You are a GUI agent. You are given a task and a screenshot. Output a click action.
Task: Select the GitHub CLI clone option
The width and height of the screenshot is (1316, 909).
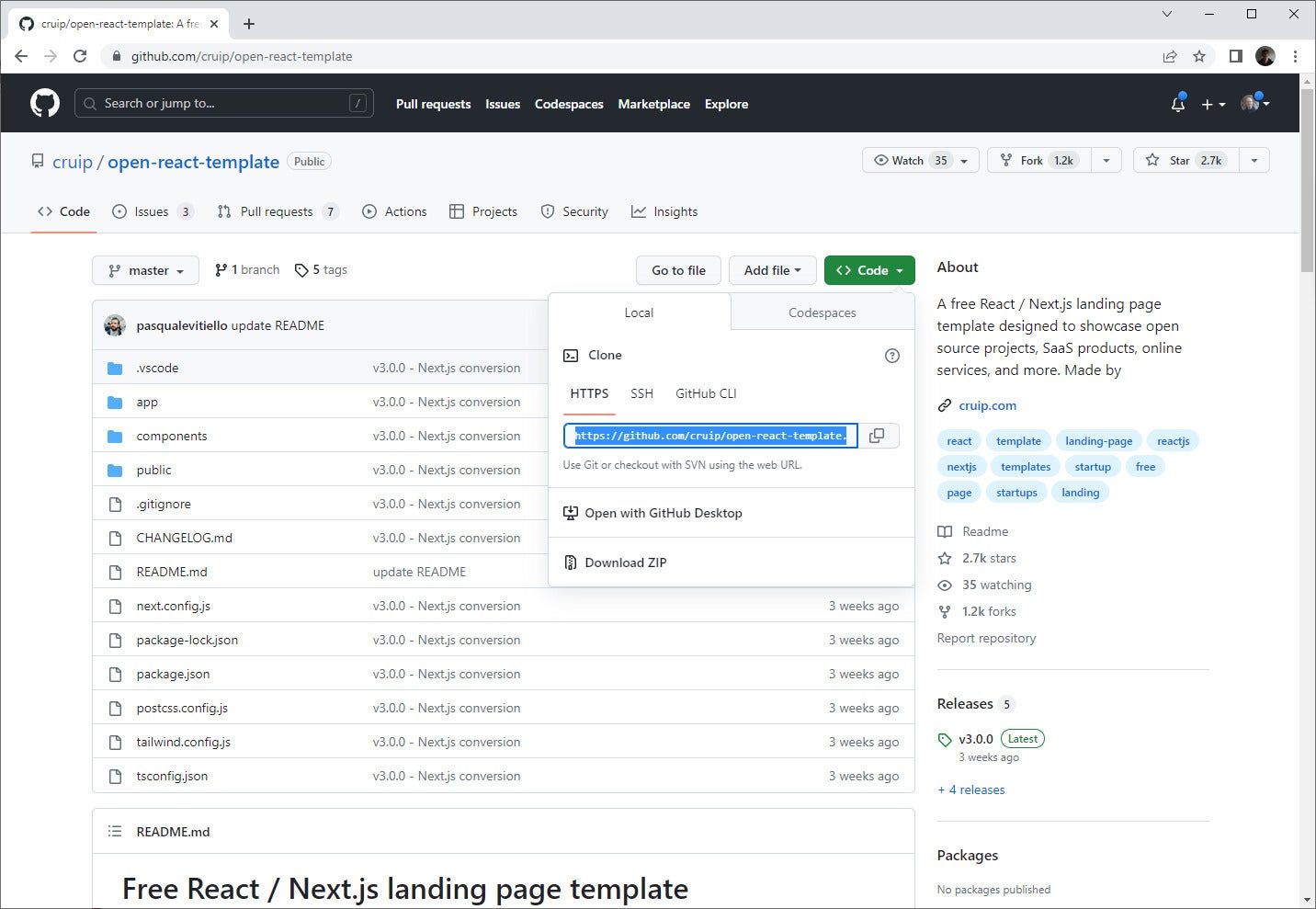click(x=706, y=393)
